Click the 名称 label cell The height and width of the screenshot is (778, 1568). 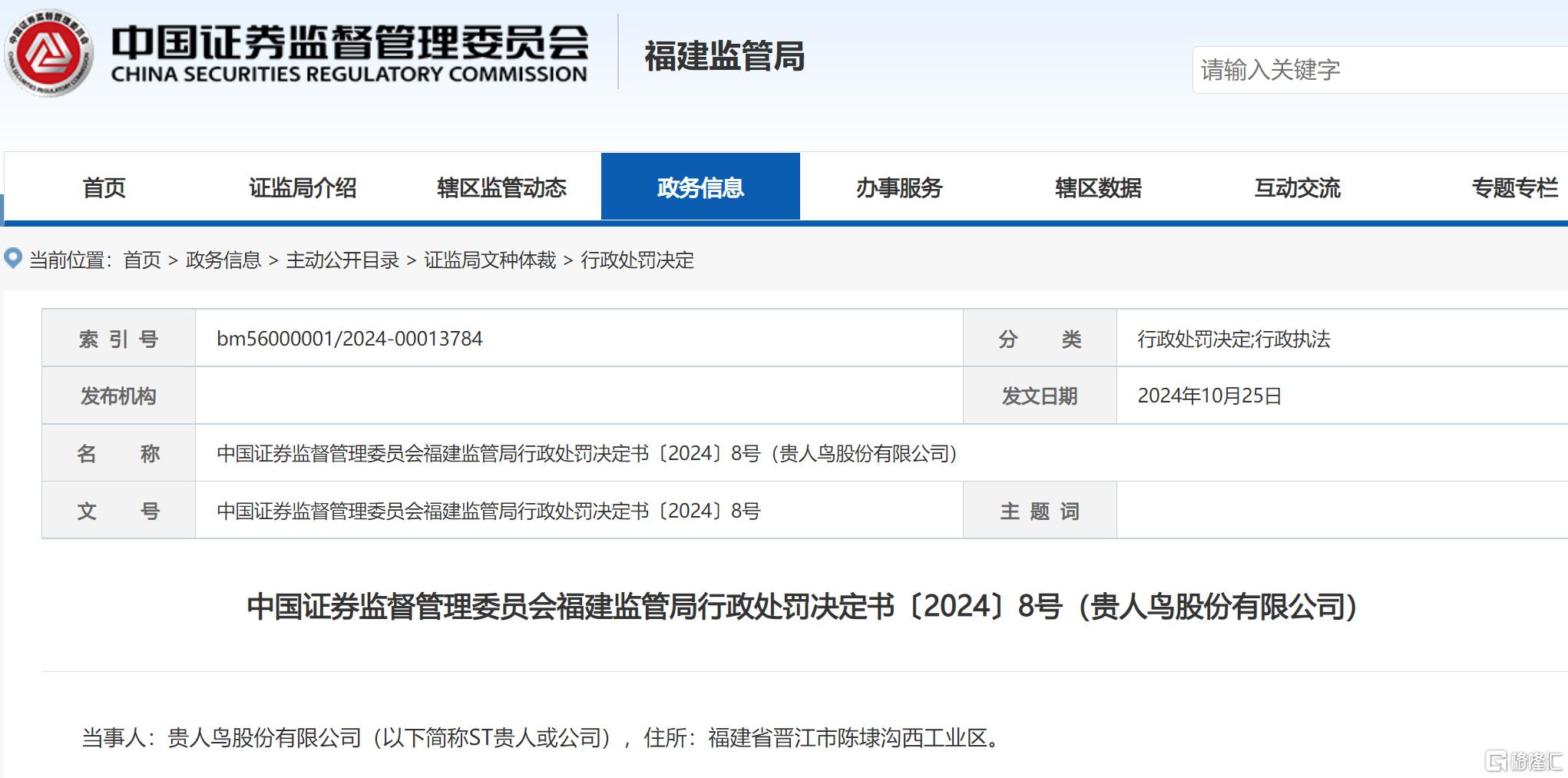click(x=118, y=453)
